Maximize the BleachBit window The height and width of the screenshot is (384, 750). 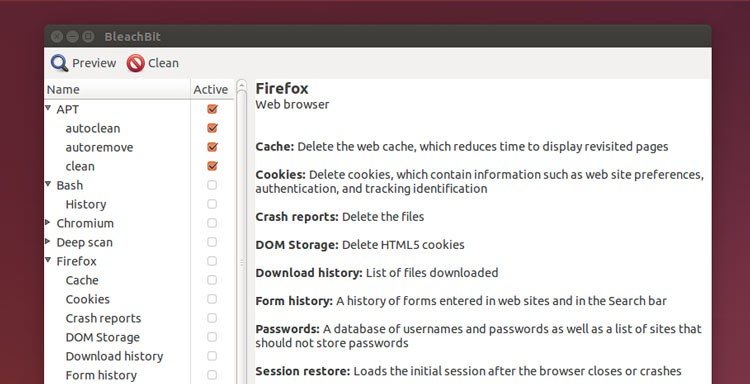tap(88, 36)
